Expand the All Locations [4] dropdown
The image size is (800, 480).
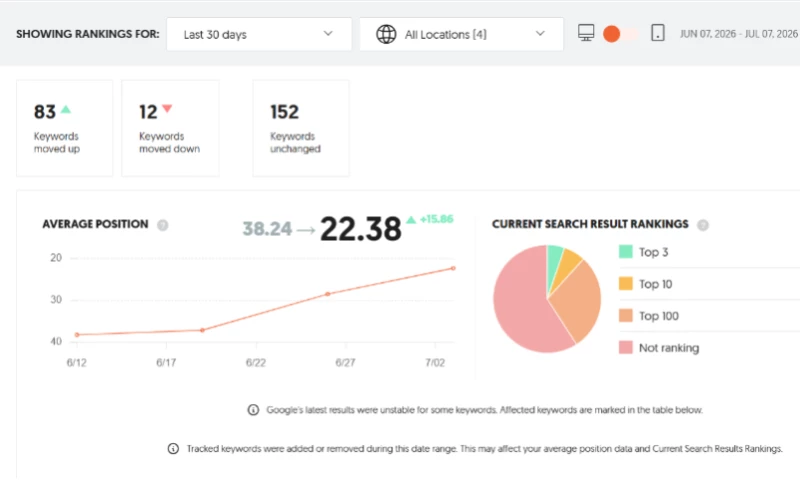(462, 34)
